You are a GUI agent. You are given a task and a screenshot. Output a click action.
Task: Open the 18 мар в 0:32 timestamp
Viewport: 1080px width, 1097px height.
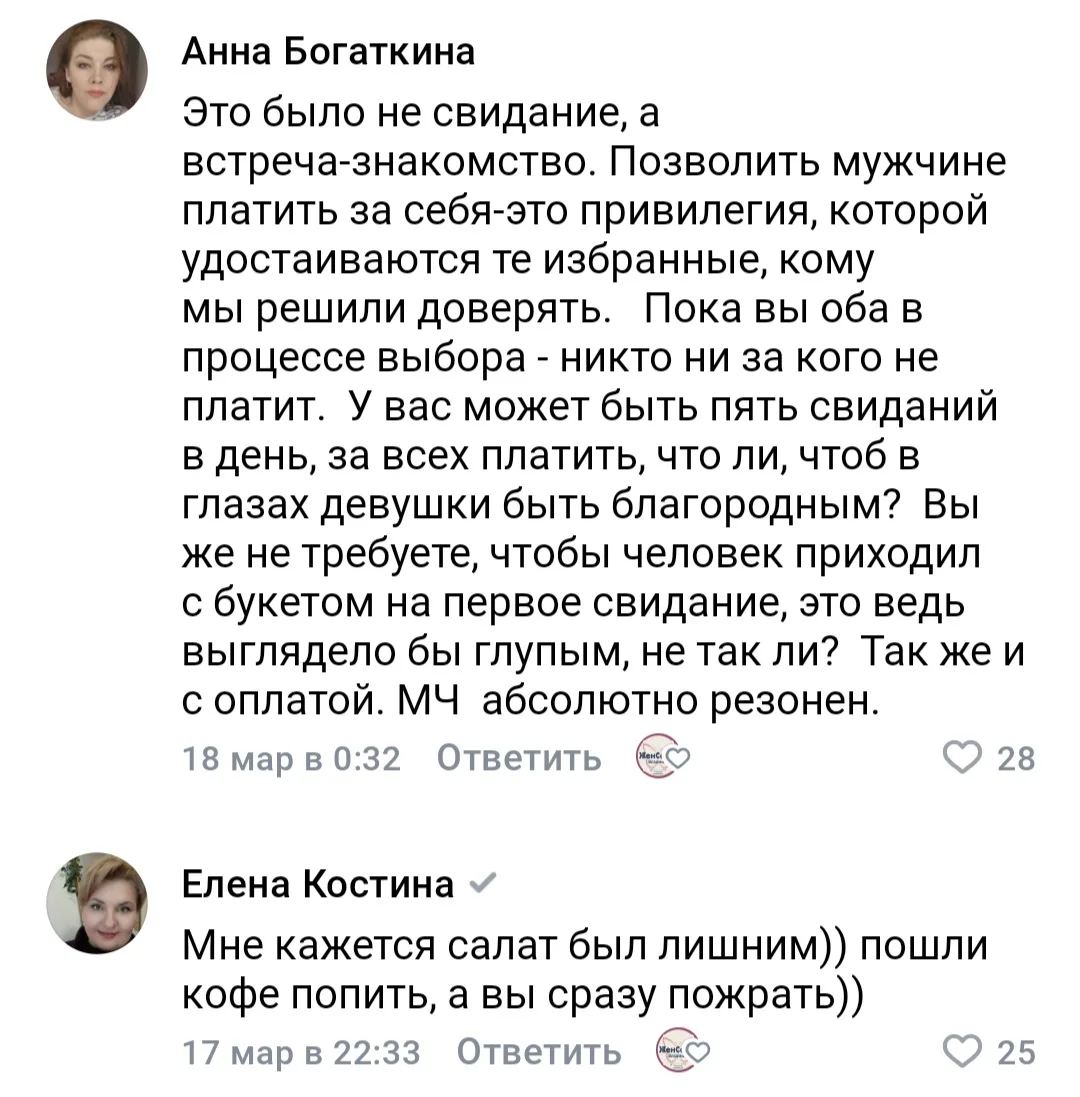coord(291,760)
